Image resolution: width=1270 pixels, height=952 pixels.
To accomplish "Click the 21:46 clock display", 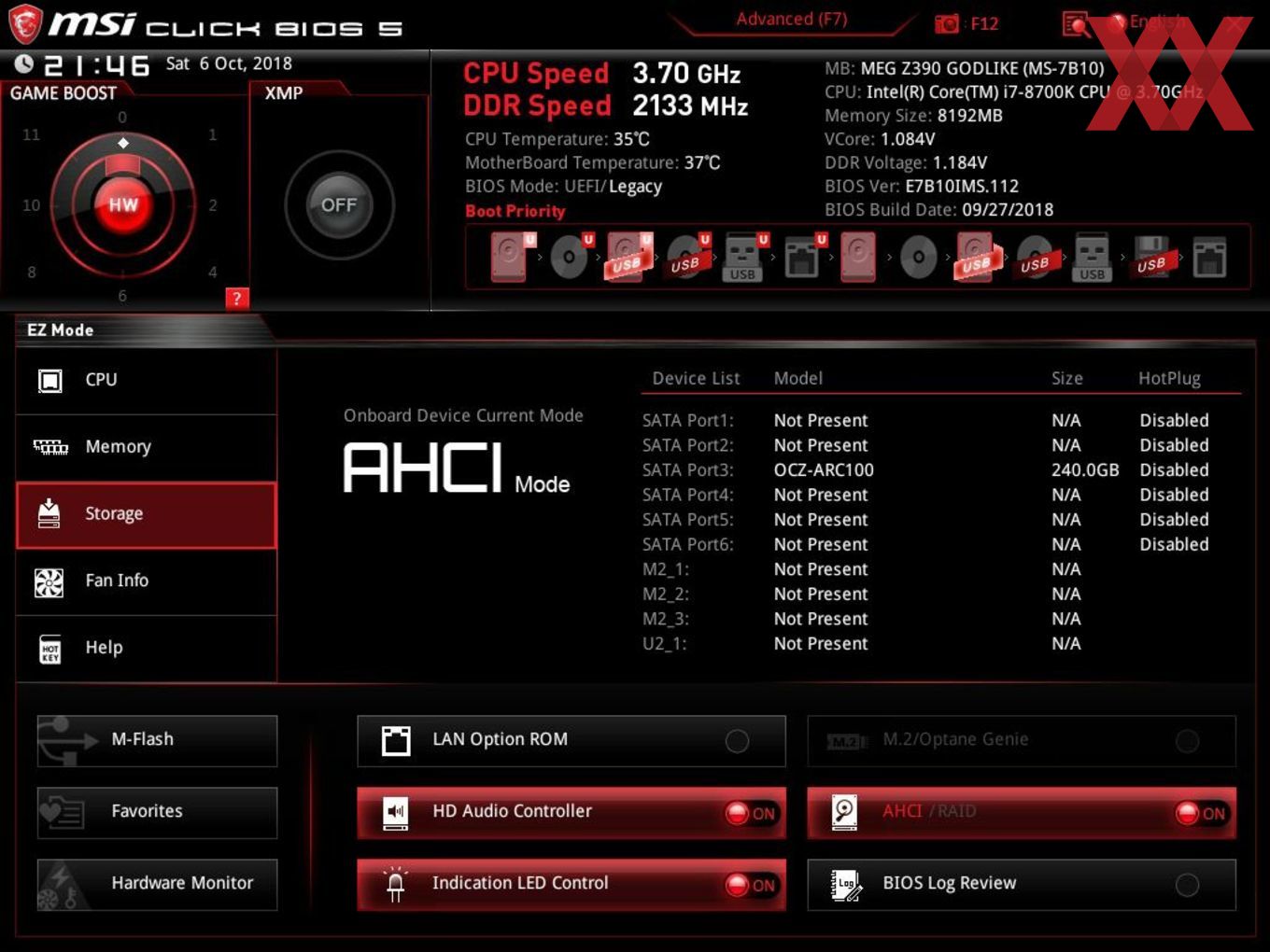I will [x=96, y=64].
